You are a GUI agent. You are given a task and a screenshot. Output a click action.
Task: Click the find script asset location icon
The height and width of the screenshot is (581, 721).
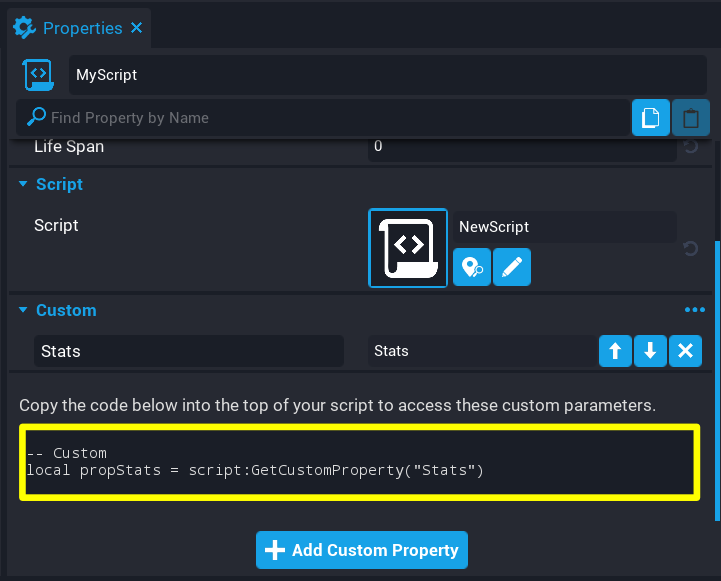point(472,267)
